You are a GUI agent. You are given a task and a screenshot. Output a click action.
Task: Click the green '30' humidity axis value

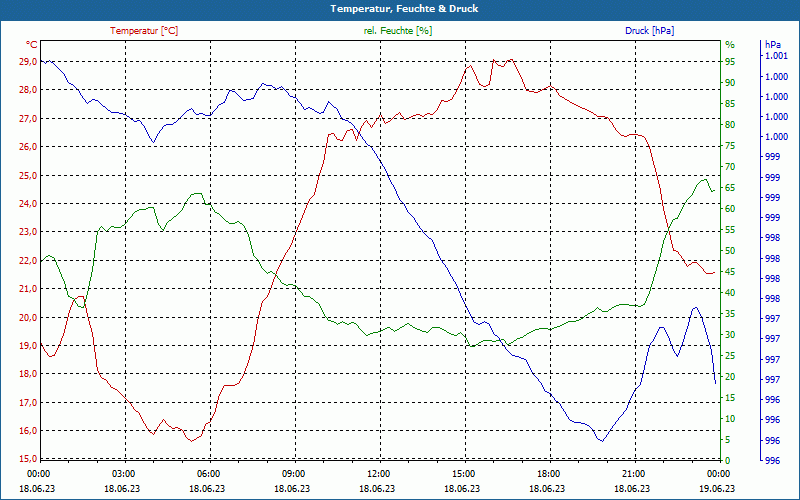click(x=730, y=335)
